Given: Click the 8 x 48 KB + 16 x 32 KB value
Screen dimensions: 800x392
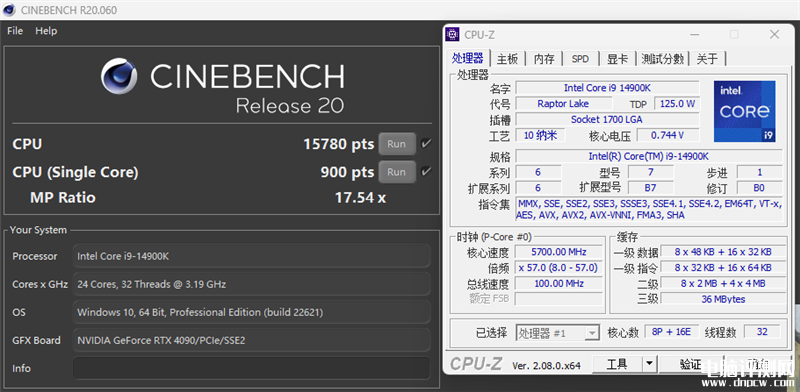Looking at the screenshot, I should [723, 252].
